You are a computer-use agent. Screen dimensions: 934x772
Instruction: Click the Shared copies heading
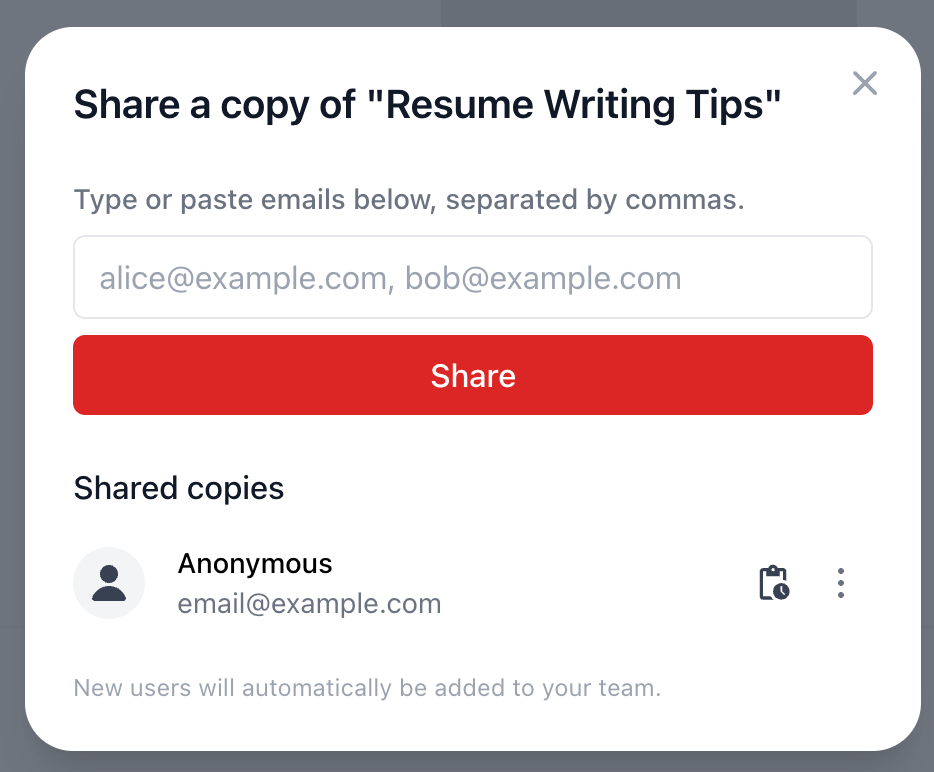coord(179,488)
